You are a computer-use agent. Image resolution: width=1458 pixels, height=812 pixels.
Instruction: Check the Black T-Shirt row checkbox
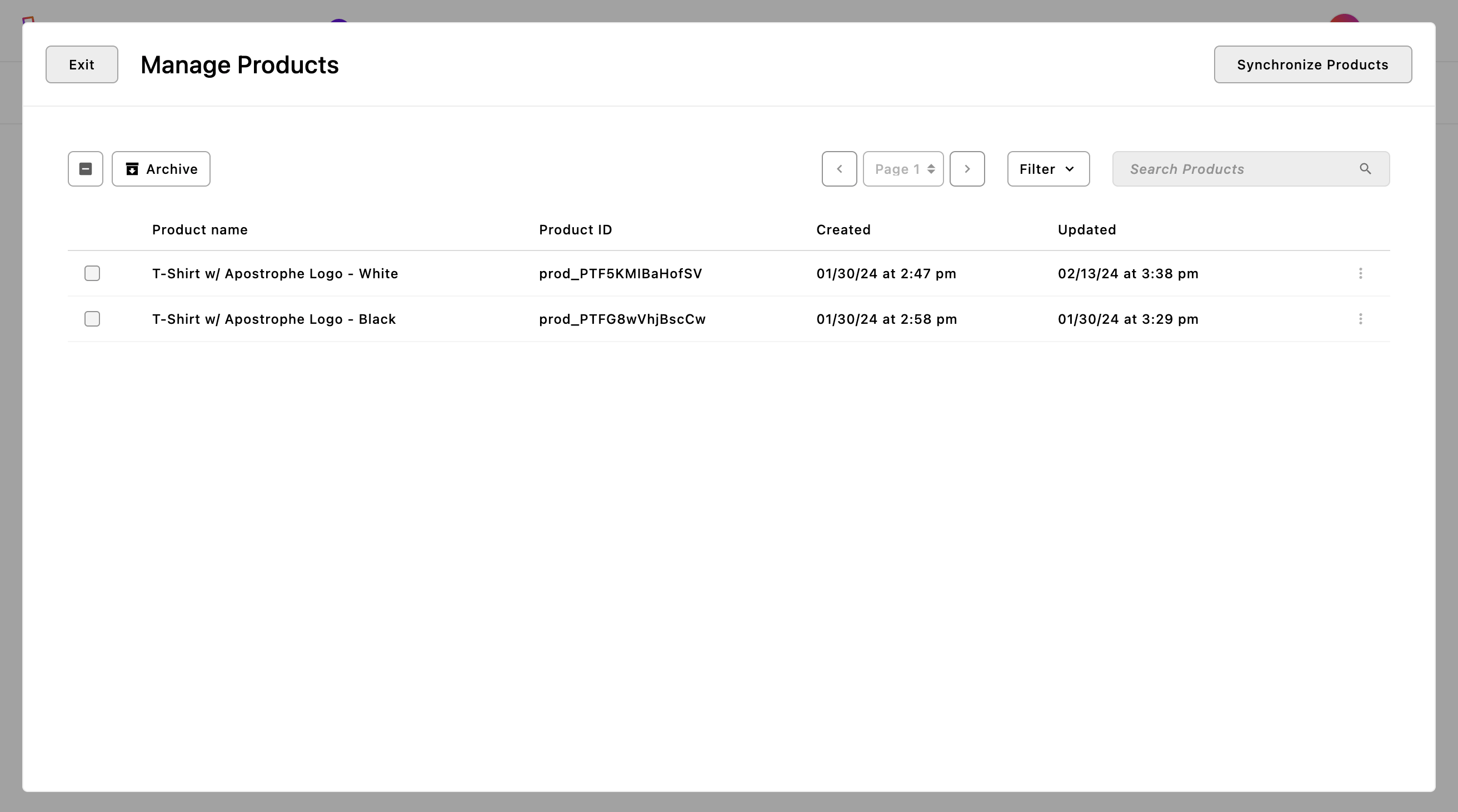coord(92,319)
